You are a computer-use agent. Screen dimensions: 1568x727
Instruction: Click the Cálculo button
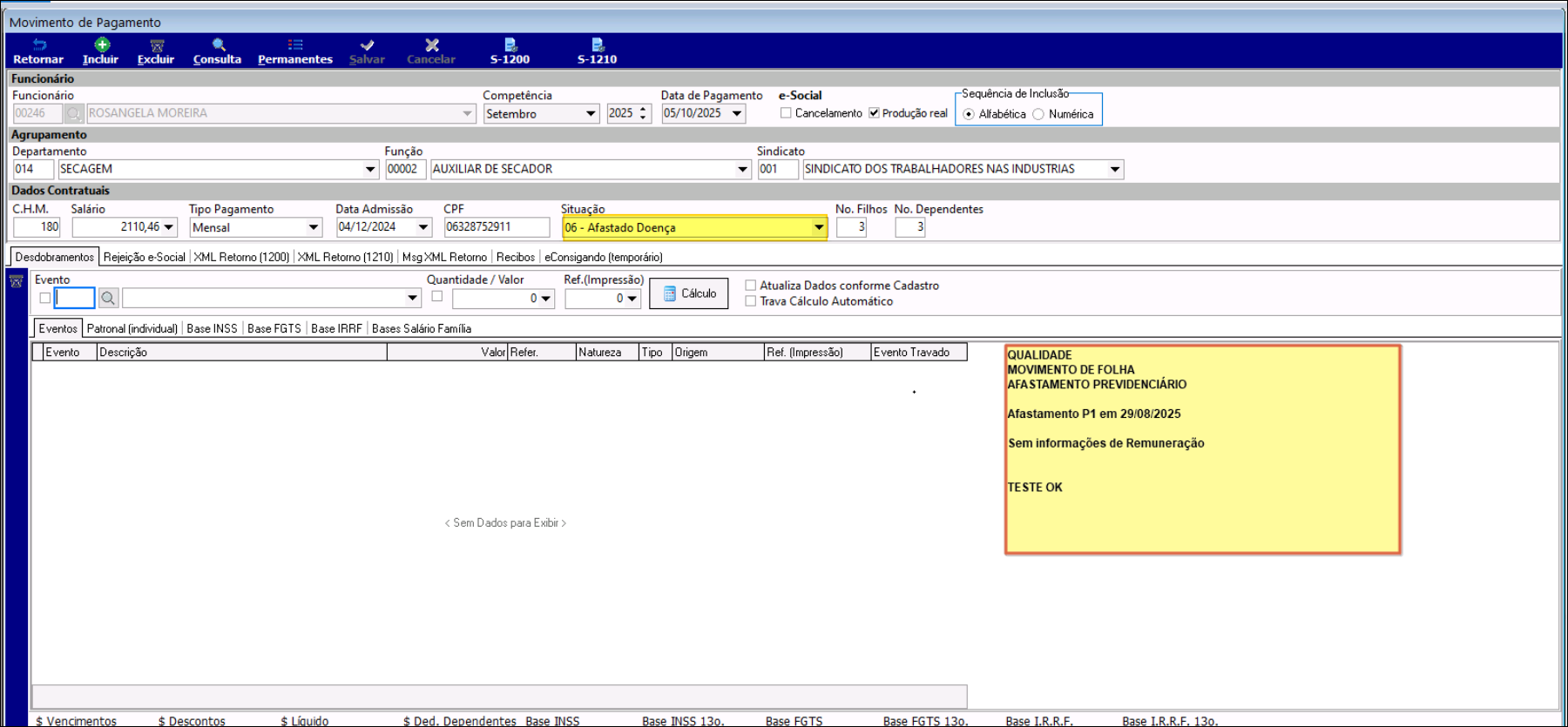(x=689, y=294)
